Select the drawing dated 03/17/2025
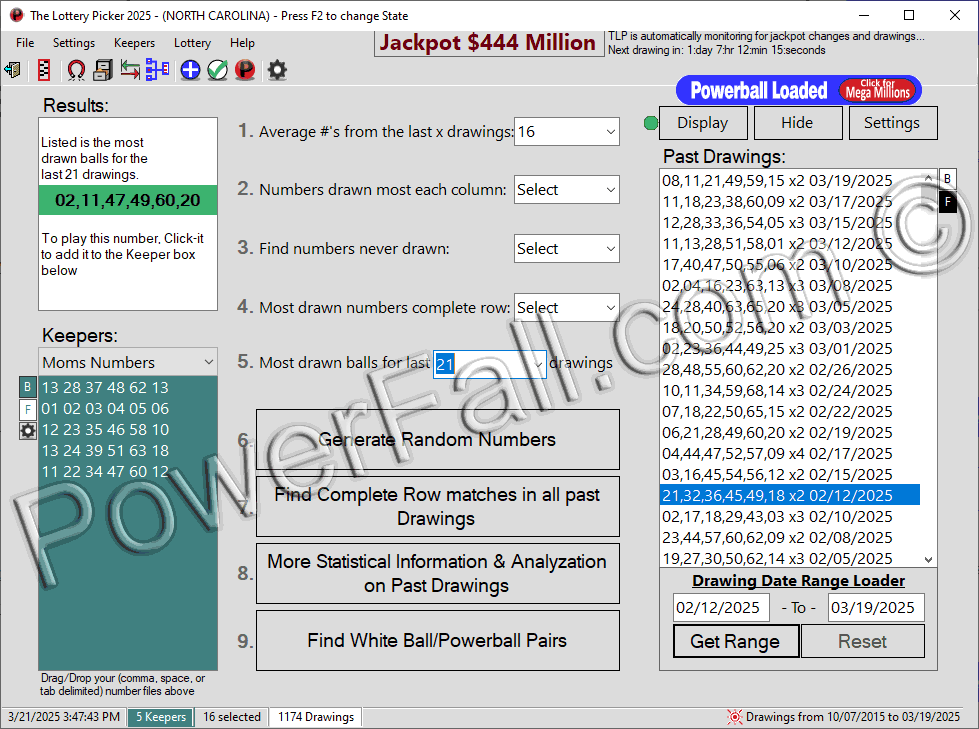 pyautogui.click(x=790, y=202)
